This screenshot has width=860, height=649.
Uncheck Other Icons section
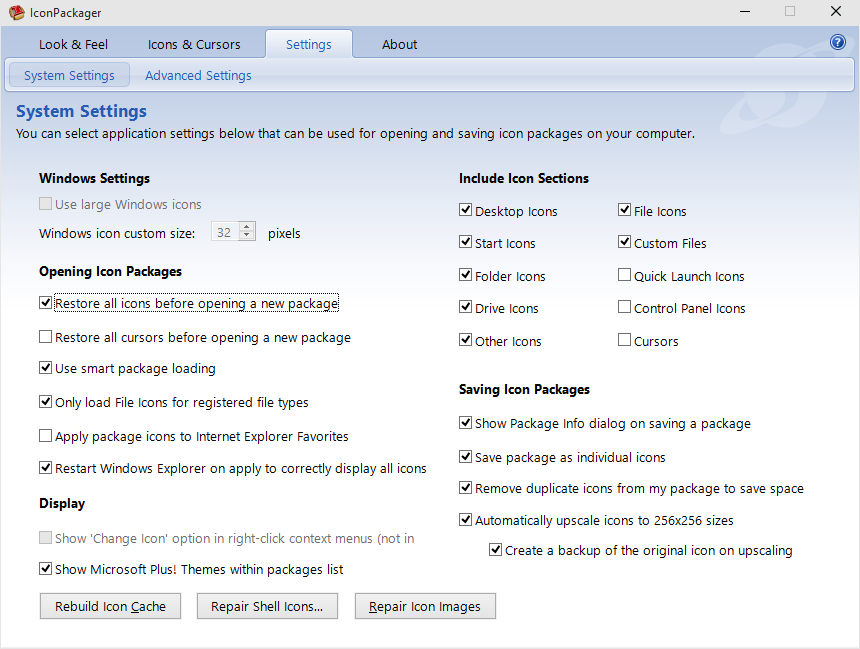[x=466, y=340]
